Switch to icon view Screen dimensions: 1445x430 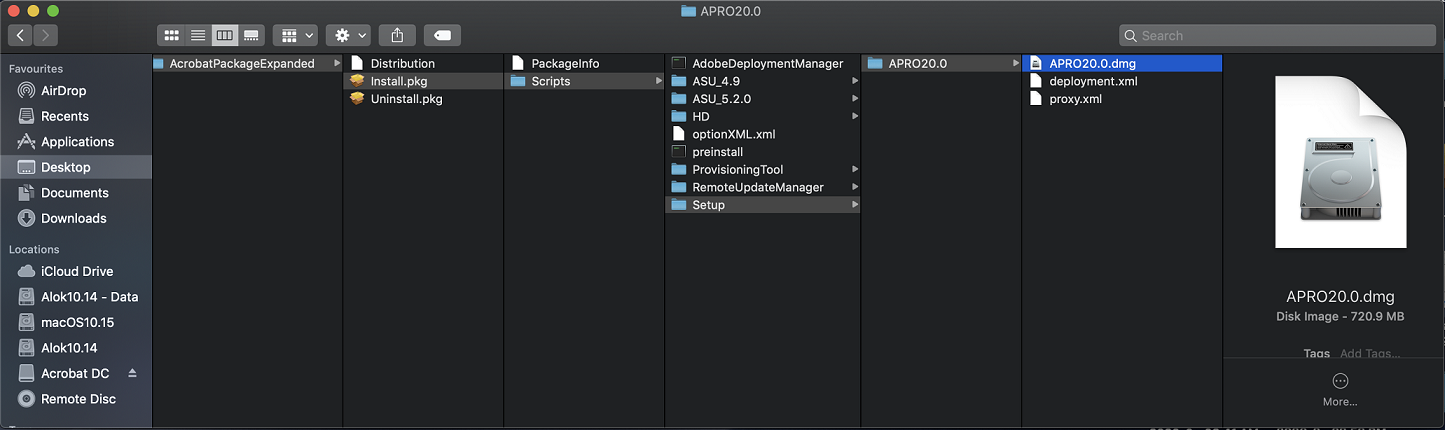click(x=171, y=35)
